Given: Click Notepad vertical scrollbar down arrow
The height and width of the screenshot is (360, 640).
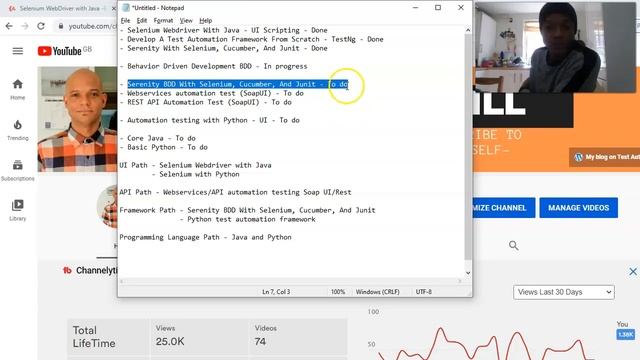Looking at the screenshot, I should coord(468,273).
